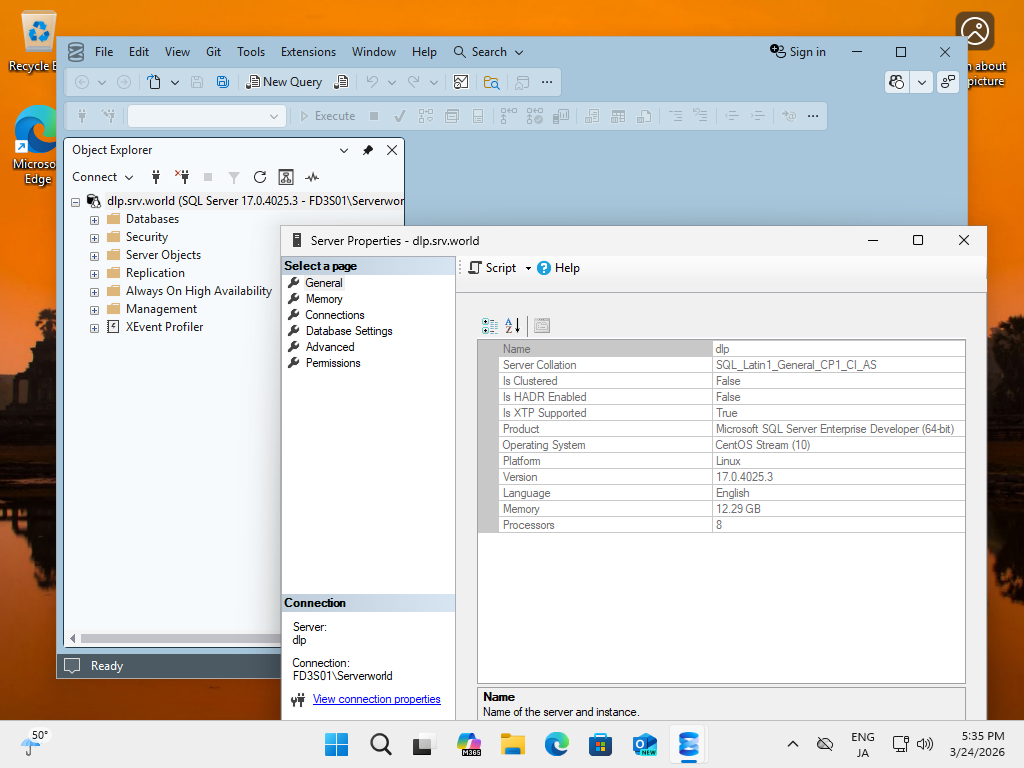Select the Permissions page

pos(333,363)
